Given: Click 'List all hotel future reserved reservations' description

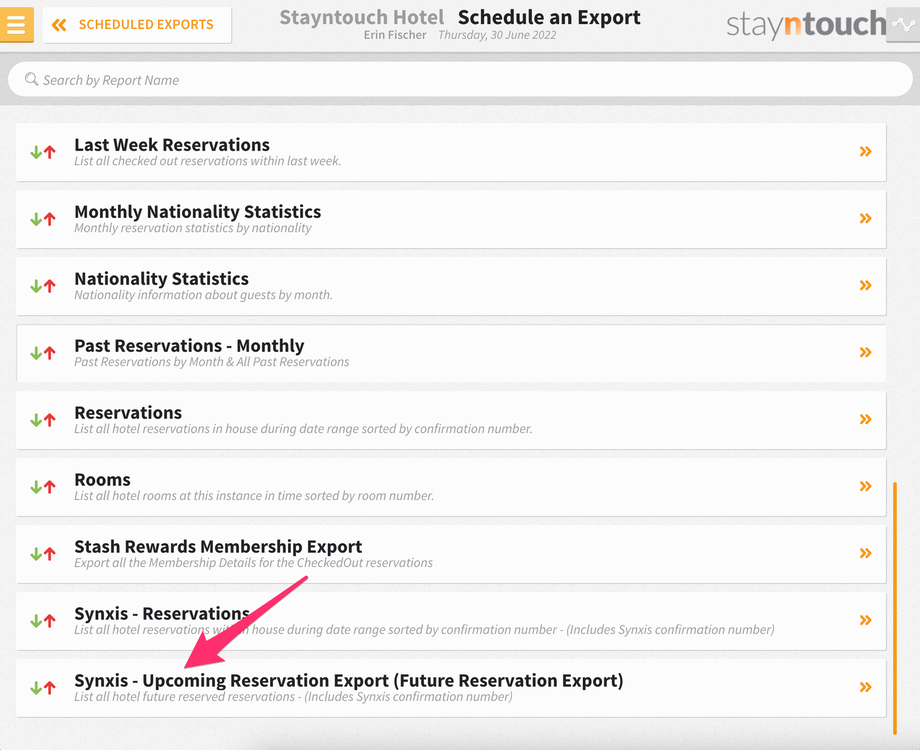Looking at the screenshot, I should pos(293,696).
